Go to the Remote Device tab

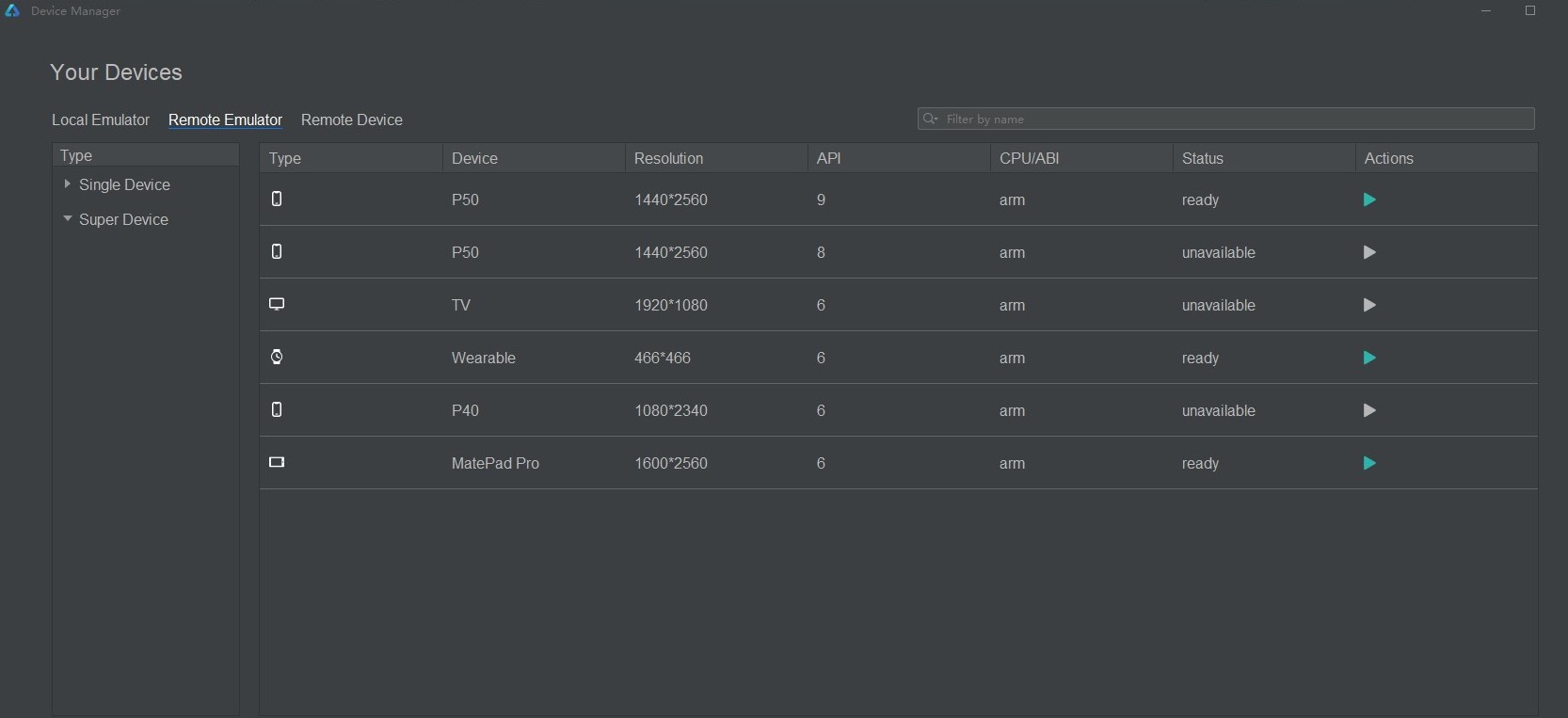tap(352, 120)
